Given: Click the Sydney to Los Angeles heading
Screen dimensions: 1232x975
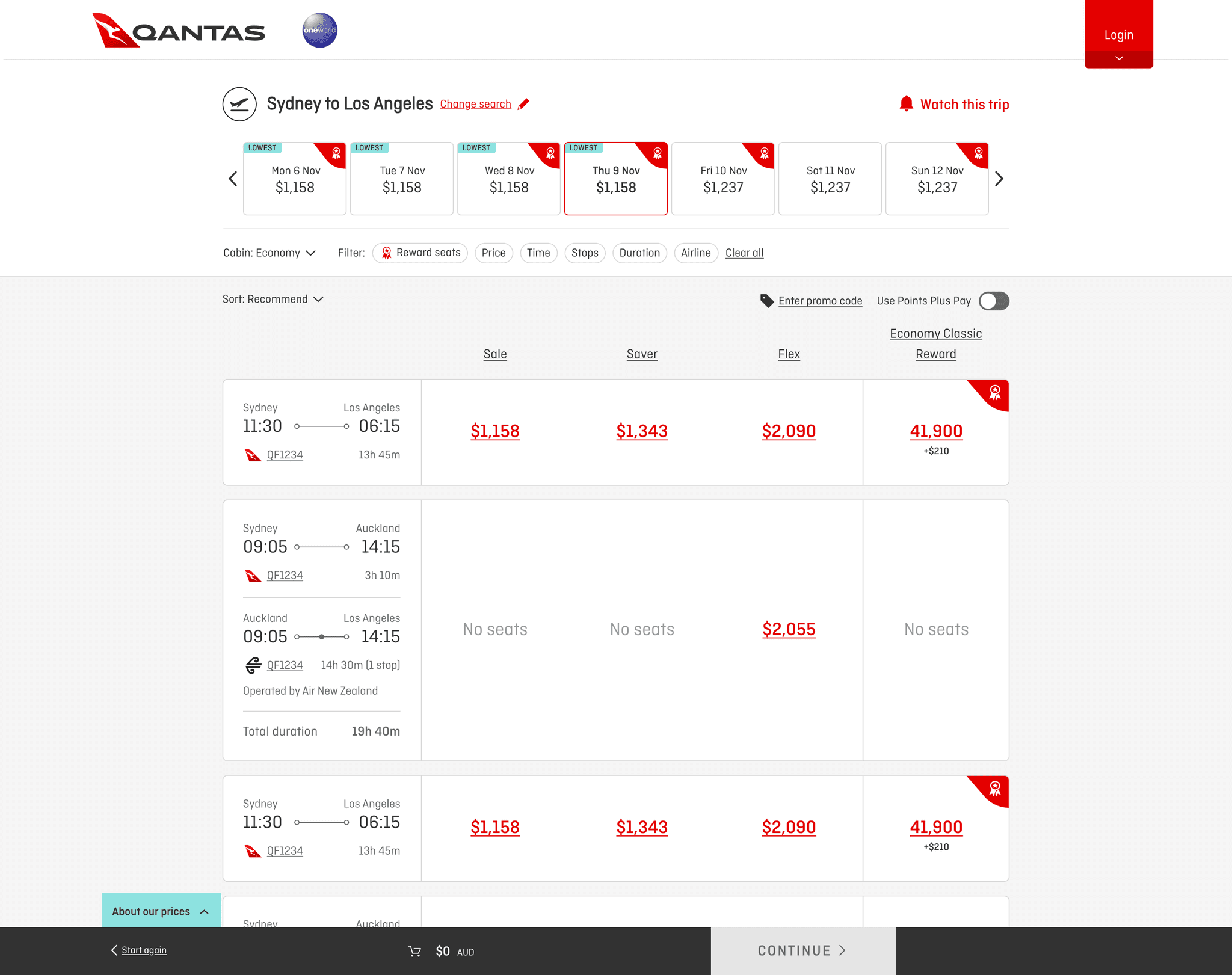Looking at the screenshot, I should pyautogui.click(x=350, y=104).
